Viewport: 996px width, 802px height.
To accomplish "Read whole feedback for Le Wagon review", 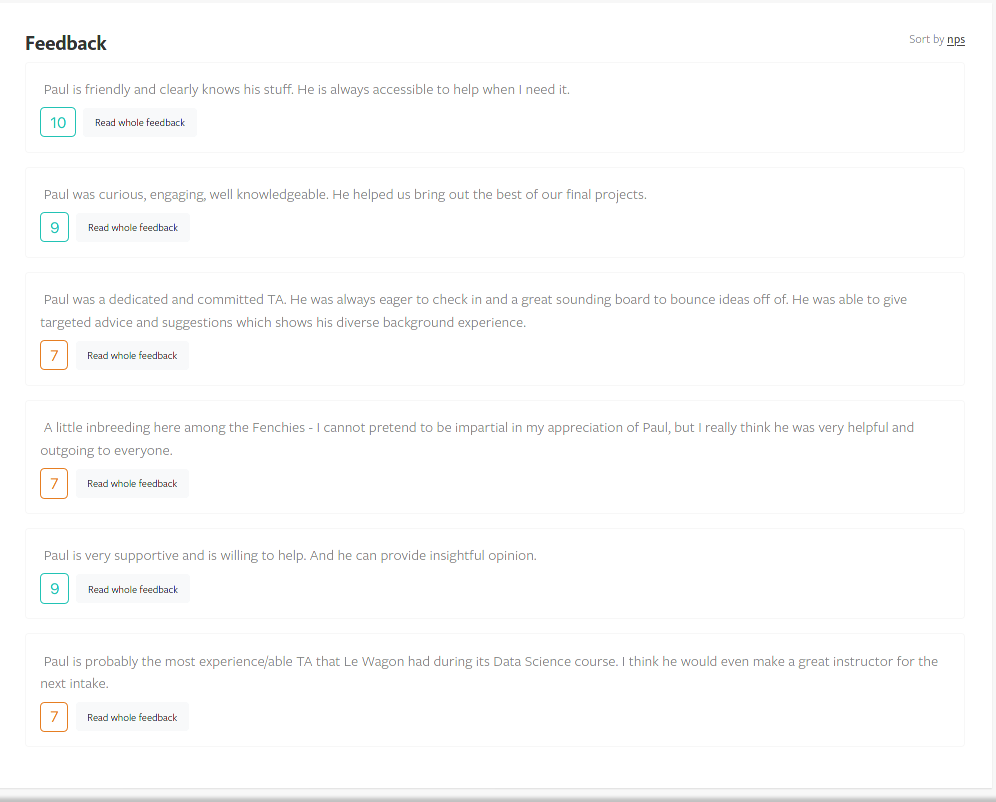I will pos(132,717).
